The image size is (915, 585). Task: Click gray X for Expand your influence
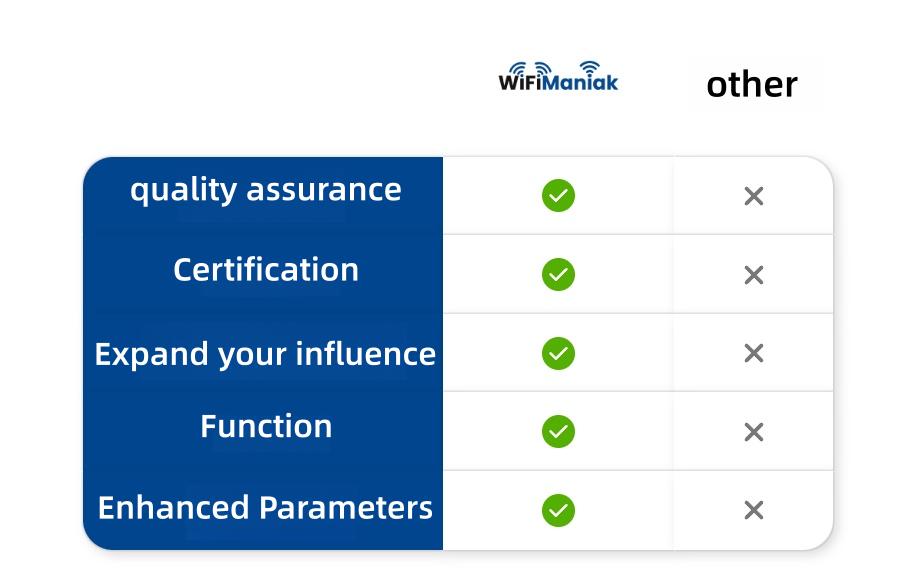[754, 353]
